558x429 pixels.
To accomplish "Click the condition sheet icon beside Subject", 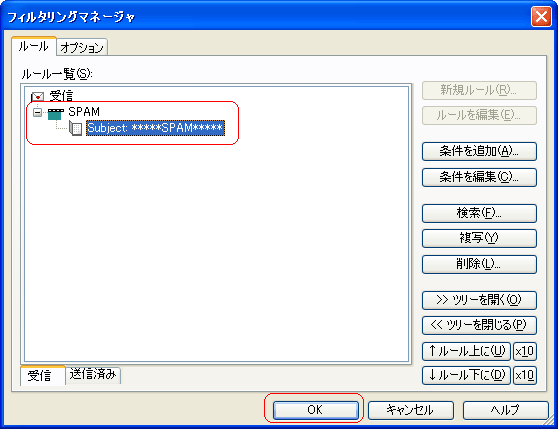I will (75, 128).
